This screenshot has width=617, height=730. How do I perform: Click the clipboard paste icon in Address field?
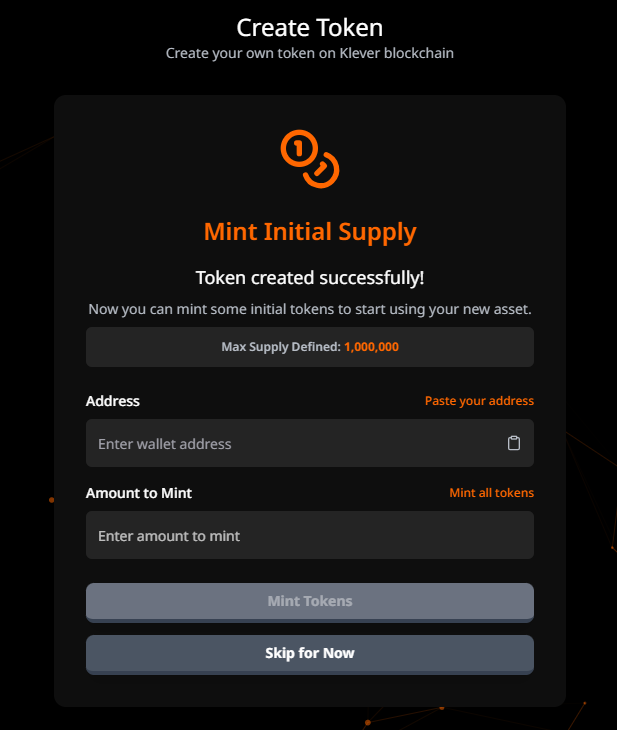pos(514,443)
